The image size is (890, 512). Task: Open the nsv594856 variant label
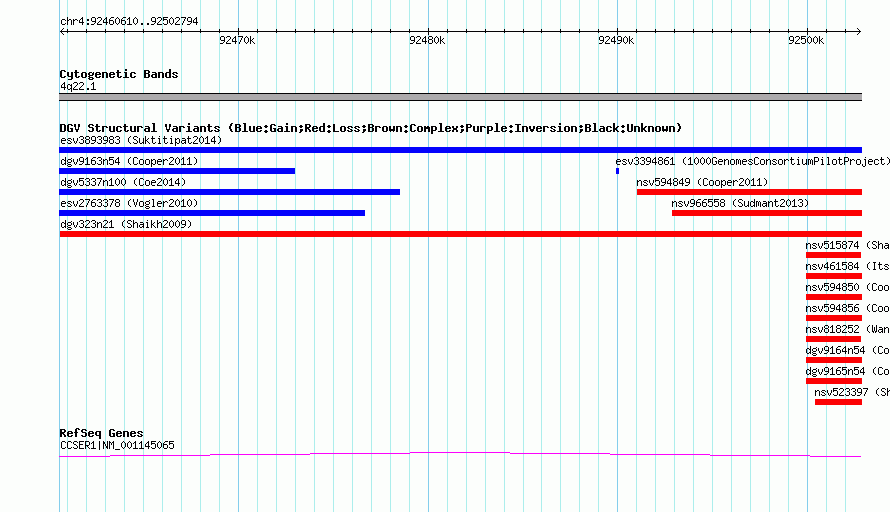pyautogui.click(x=847, y=308)
